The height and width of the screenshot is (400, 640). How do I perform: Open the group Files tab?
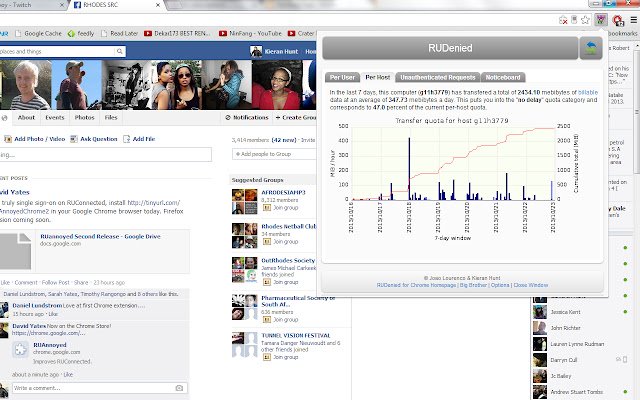click(x=111, y=118)
